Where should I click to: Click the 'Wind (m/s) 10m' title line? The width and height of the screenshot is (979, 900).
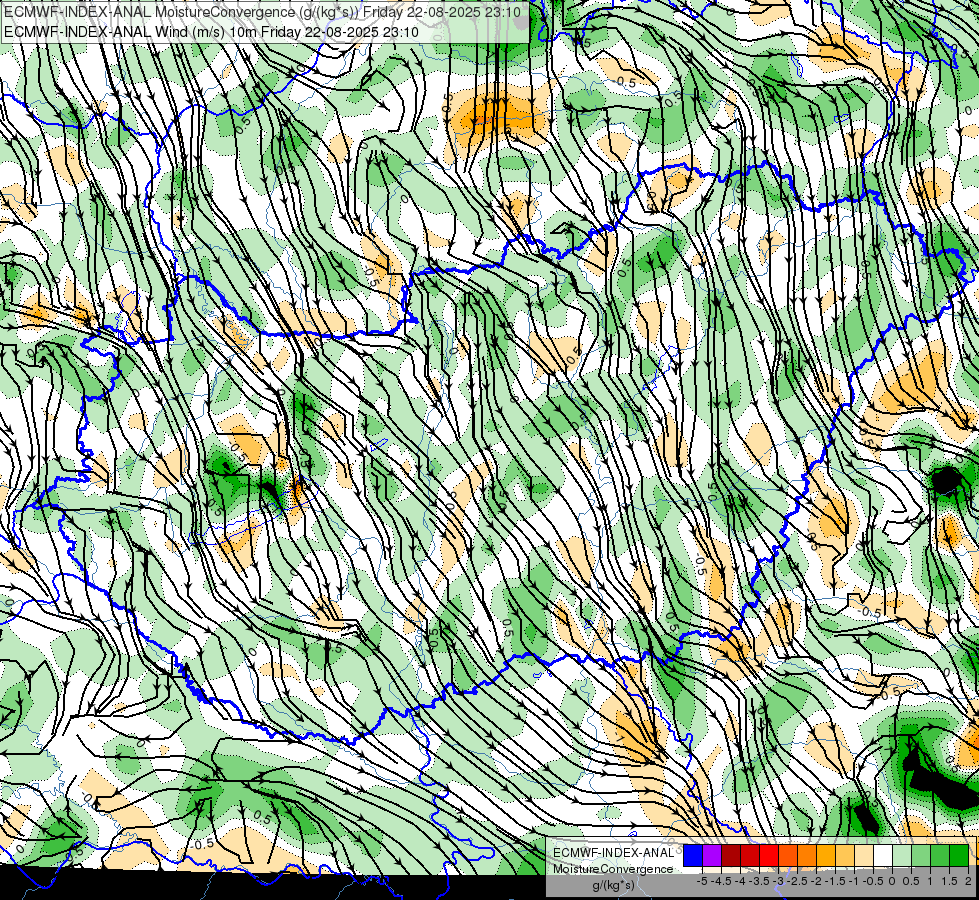211,32
